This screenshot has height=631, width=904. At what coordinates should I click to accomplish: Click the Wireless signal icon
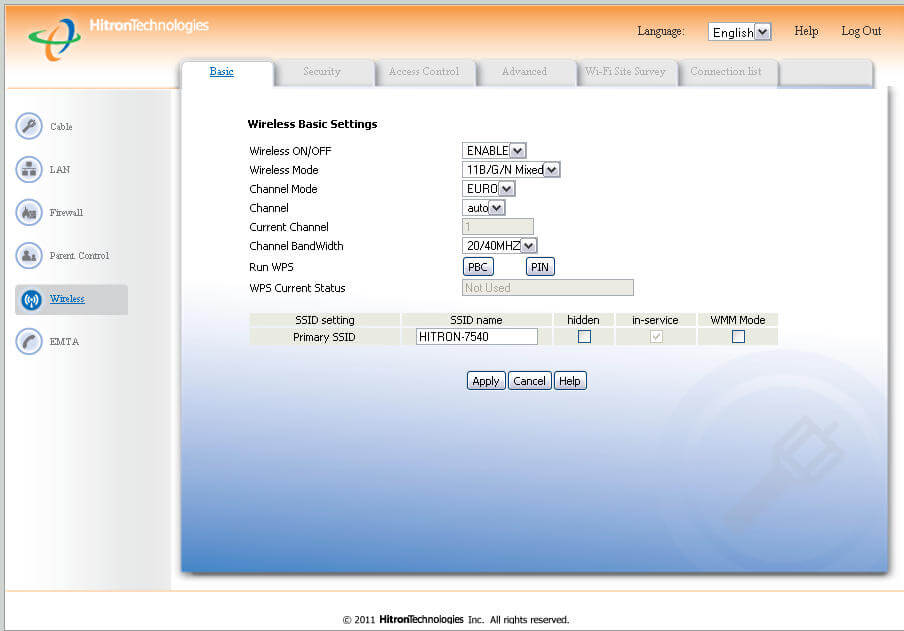(x=30, y=300)
